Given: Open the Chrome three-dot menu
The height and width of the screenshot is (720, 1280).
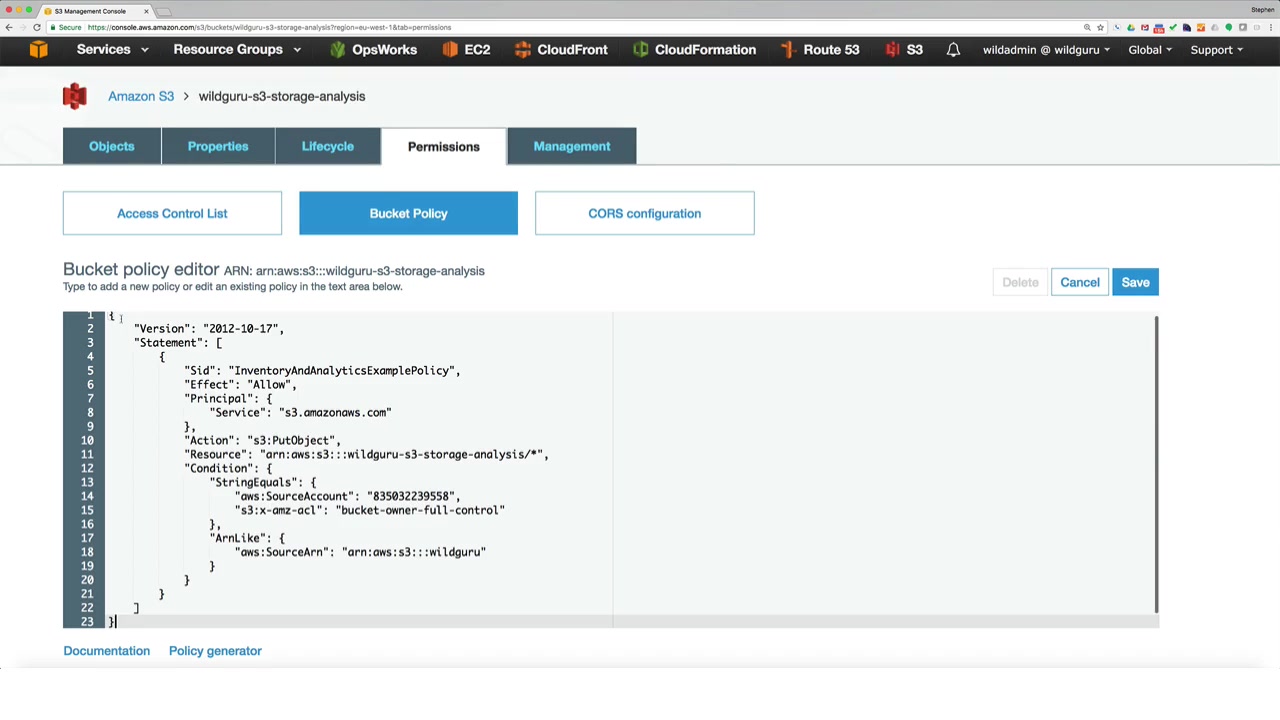Looking at the screenshot, I should (1269, 27).
